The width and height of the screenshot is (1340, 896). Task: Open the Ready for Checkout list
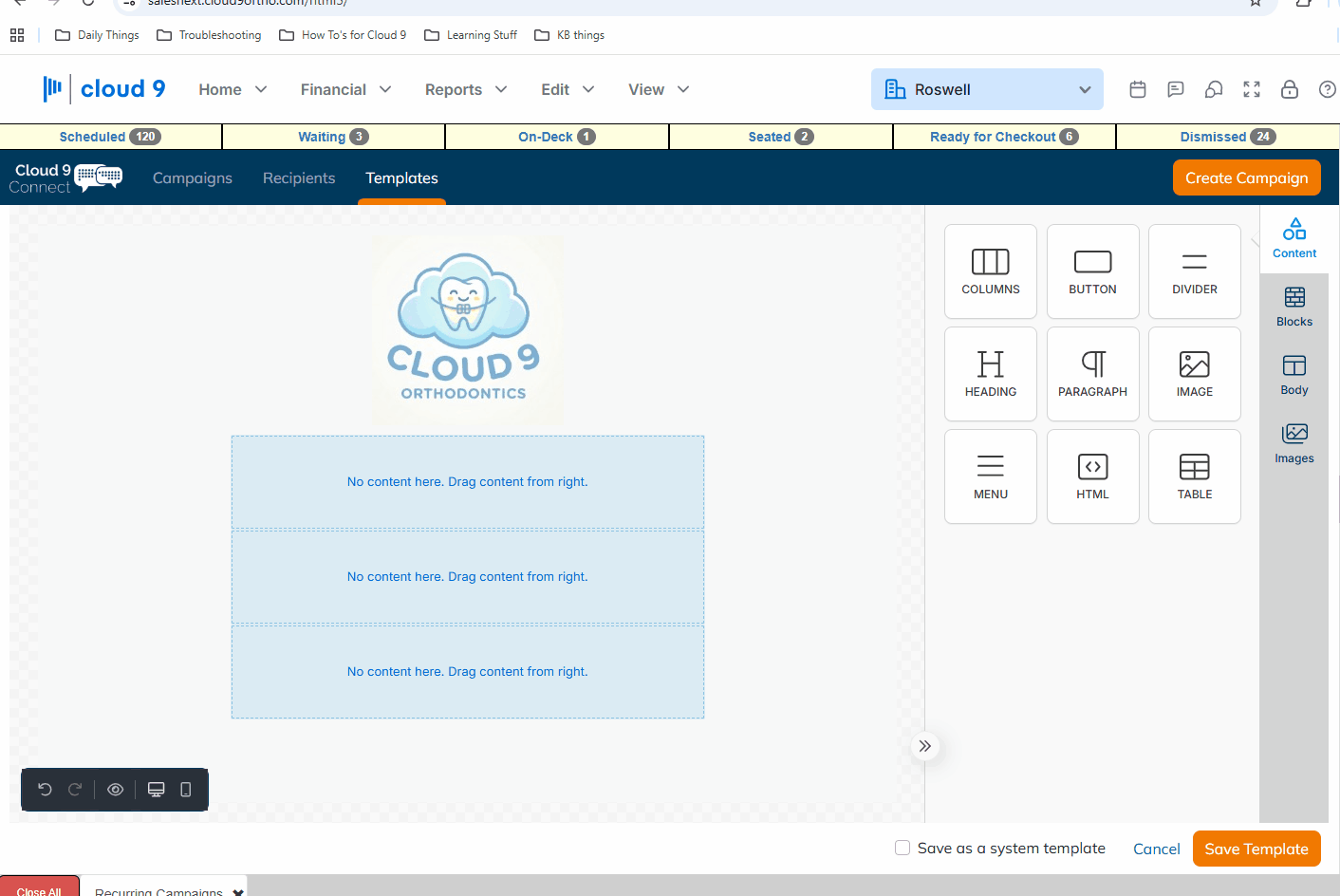[x=1004, y=137]
